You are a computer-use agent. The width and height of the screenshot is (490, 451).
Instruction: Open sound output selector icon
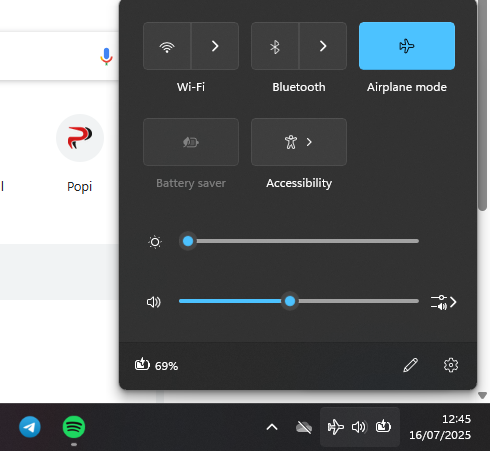[x=443, y=302]
